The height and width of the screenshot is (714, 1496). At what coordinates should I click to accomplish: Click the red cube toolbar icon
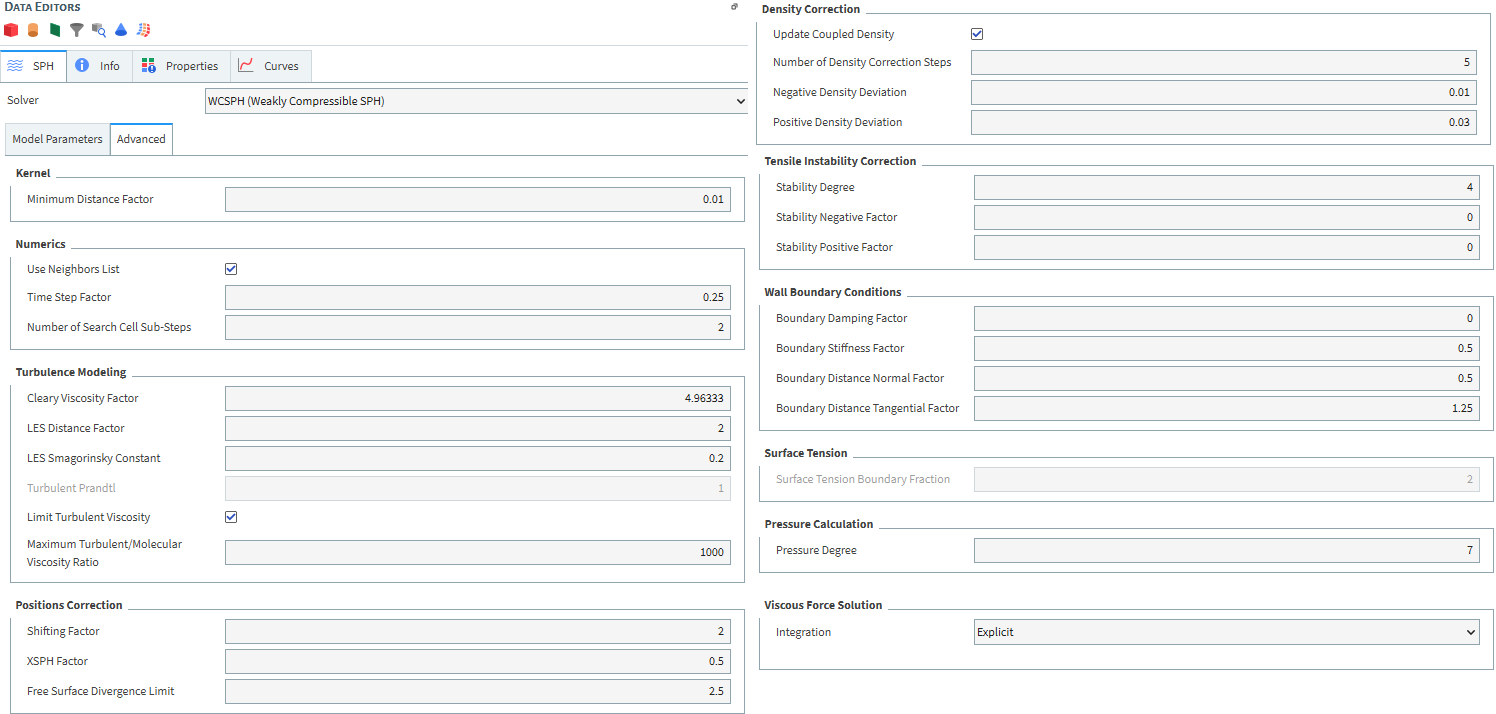11,30
